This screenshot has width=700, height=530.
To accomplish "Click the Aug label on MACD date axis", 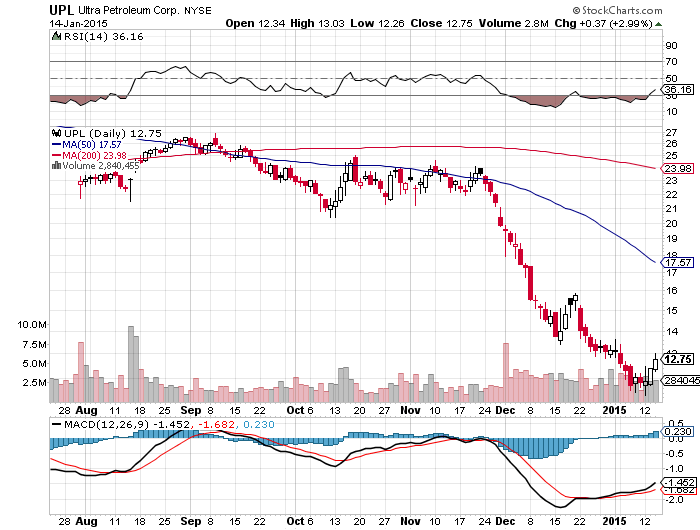I will coord(86,521).
